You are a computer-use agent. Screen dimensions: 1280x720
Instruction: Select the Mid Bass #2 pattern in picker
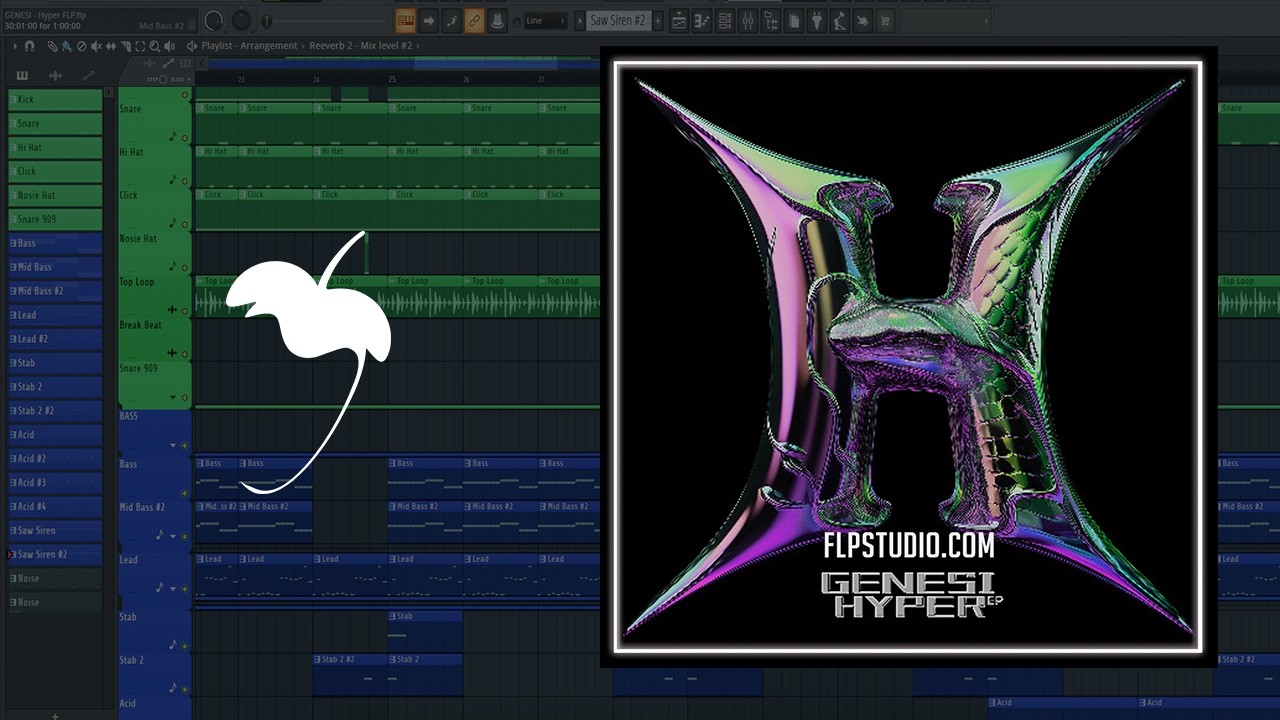[x=55, y=291]
